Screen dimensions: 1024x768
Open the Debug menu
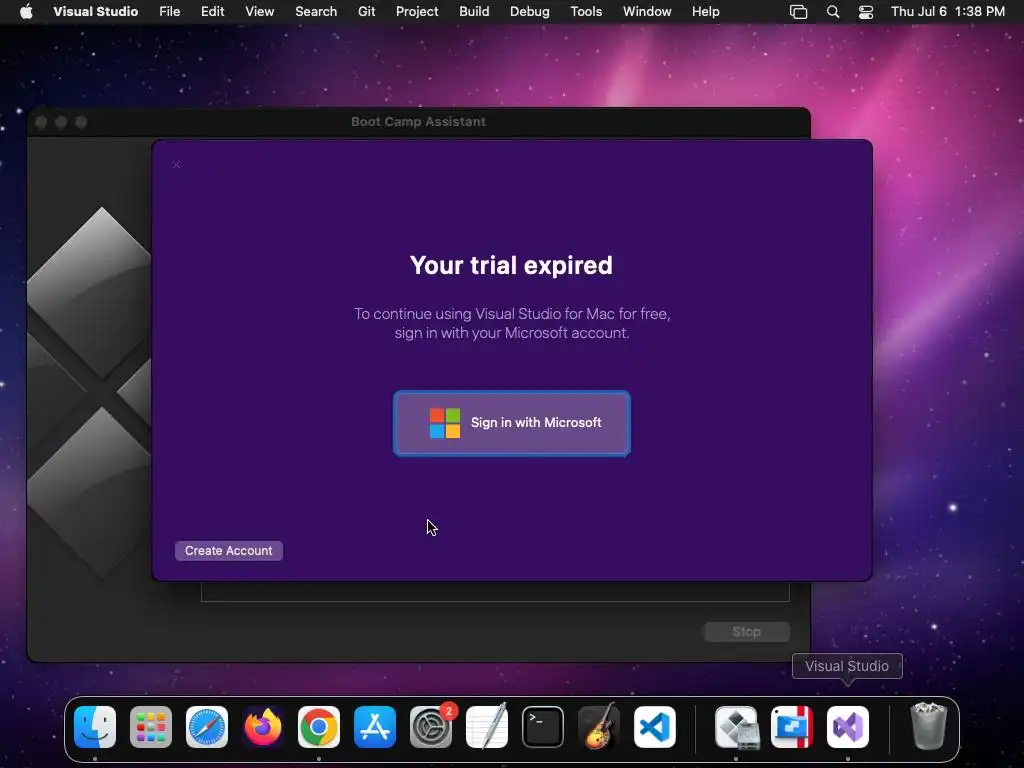coord(530,11)
